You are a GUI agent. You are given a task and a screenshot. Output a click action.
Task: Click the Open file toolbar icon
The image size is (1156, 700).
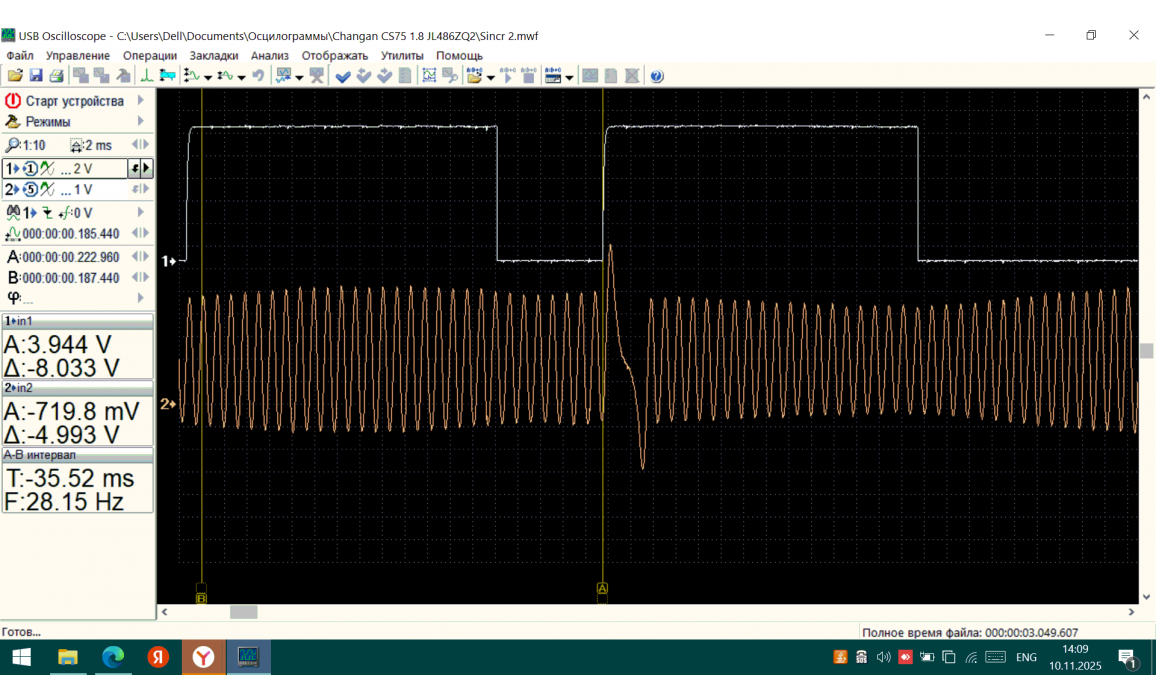[x=15, y=76]
